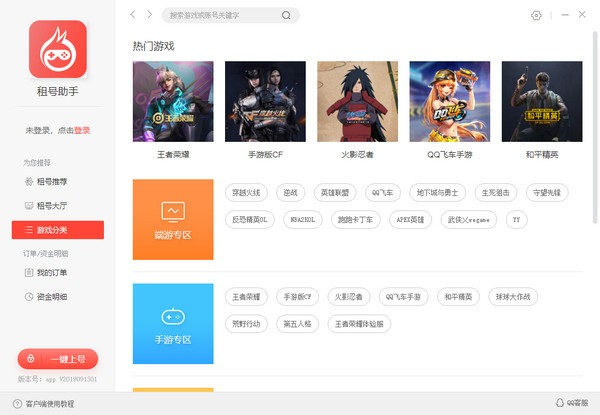Open the 火影忍者 game cover thumbnail
This screenshot has height=415, width=600.
(357, 101)
